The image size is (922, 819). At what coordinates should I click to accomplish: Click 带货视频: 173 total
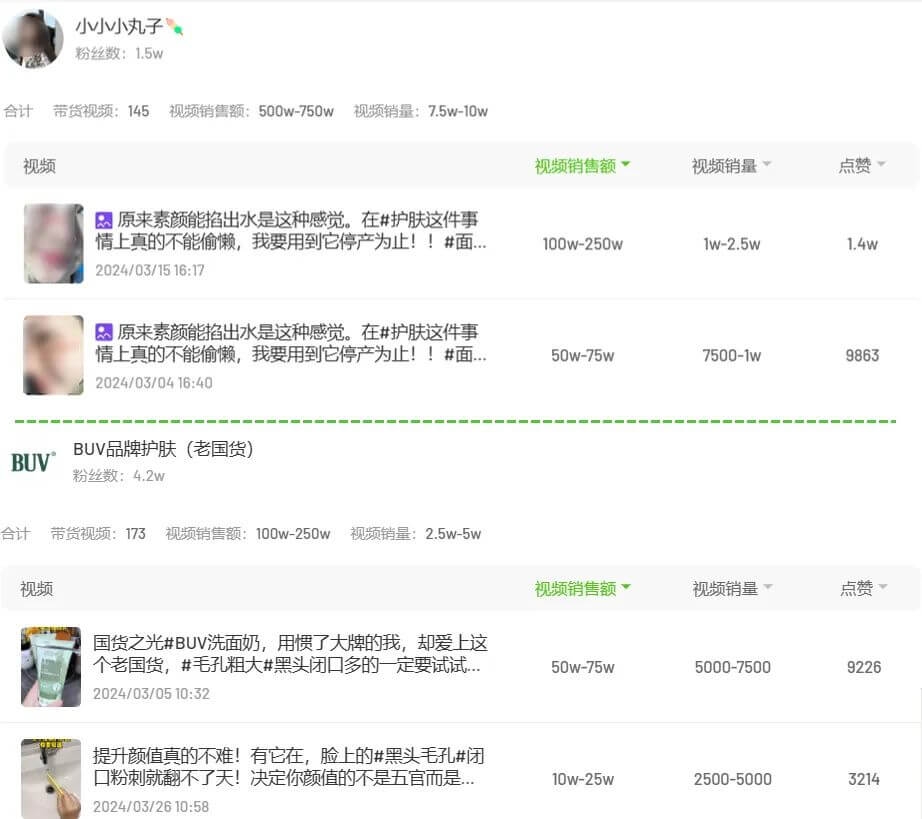[x=98, y=534]
